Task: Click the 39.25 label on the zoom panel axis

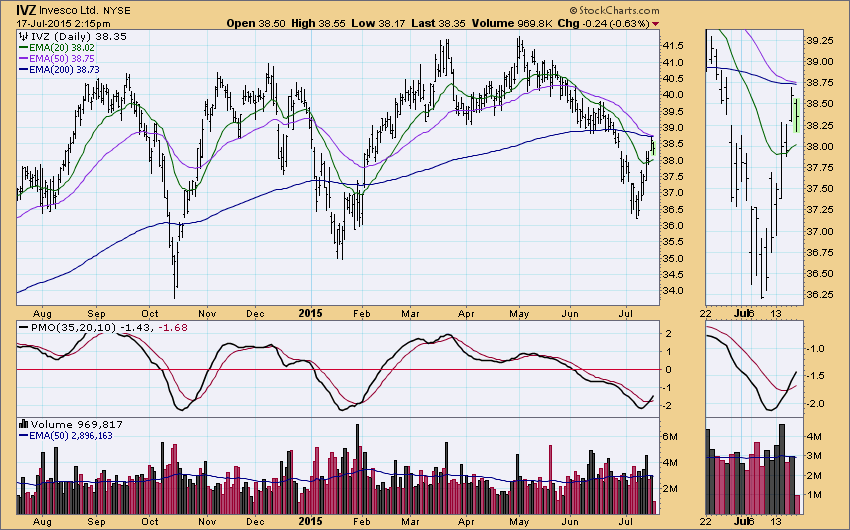Action: [820, 41]
